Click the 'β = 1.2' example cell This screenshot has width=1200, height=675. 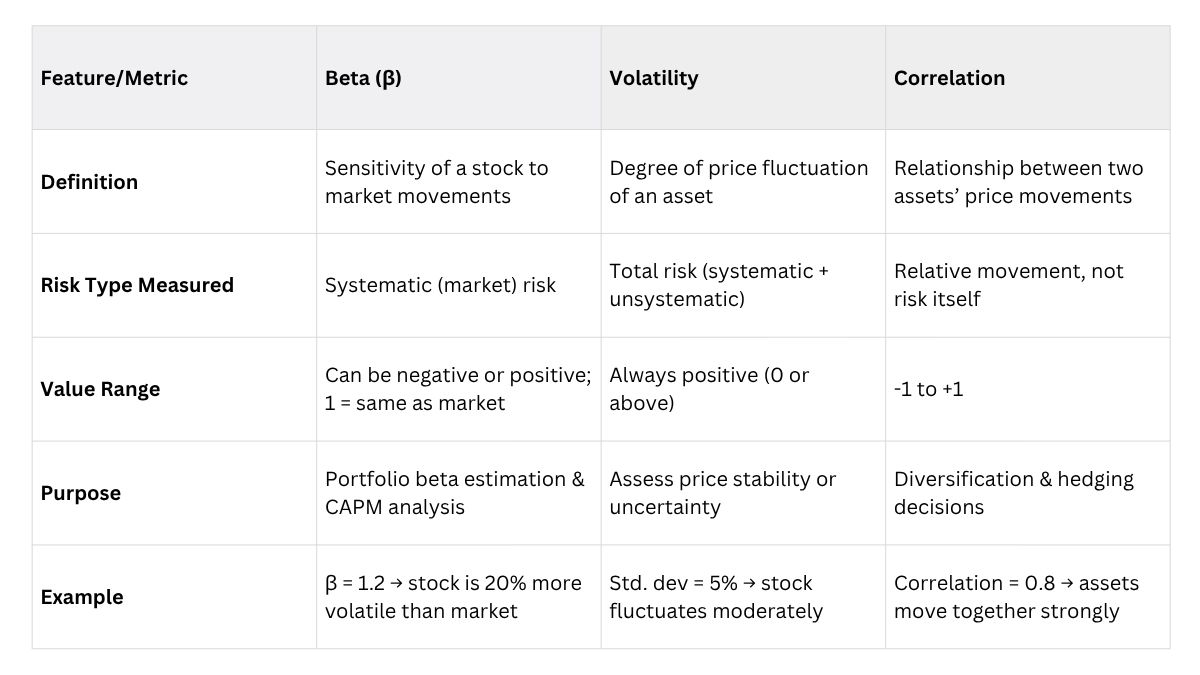pos(453,597)
